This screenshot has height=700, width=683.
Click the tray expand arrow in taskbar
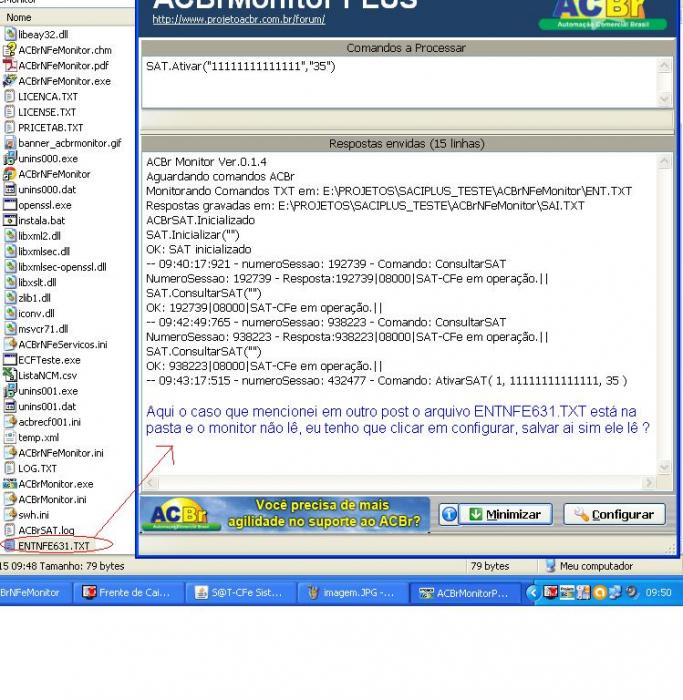coord(532,592)
